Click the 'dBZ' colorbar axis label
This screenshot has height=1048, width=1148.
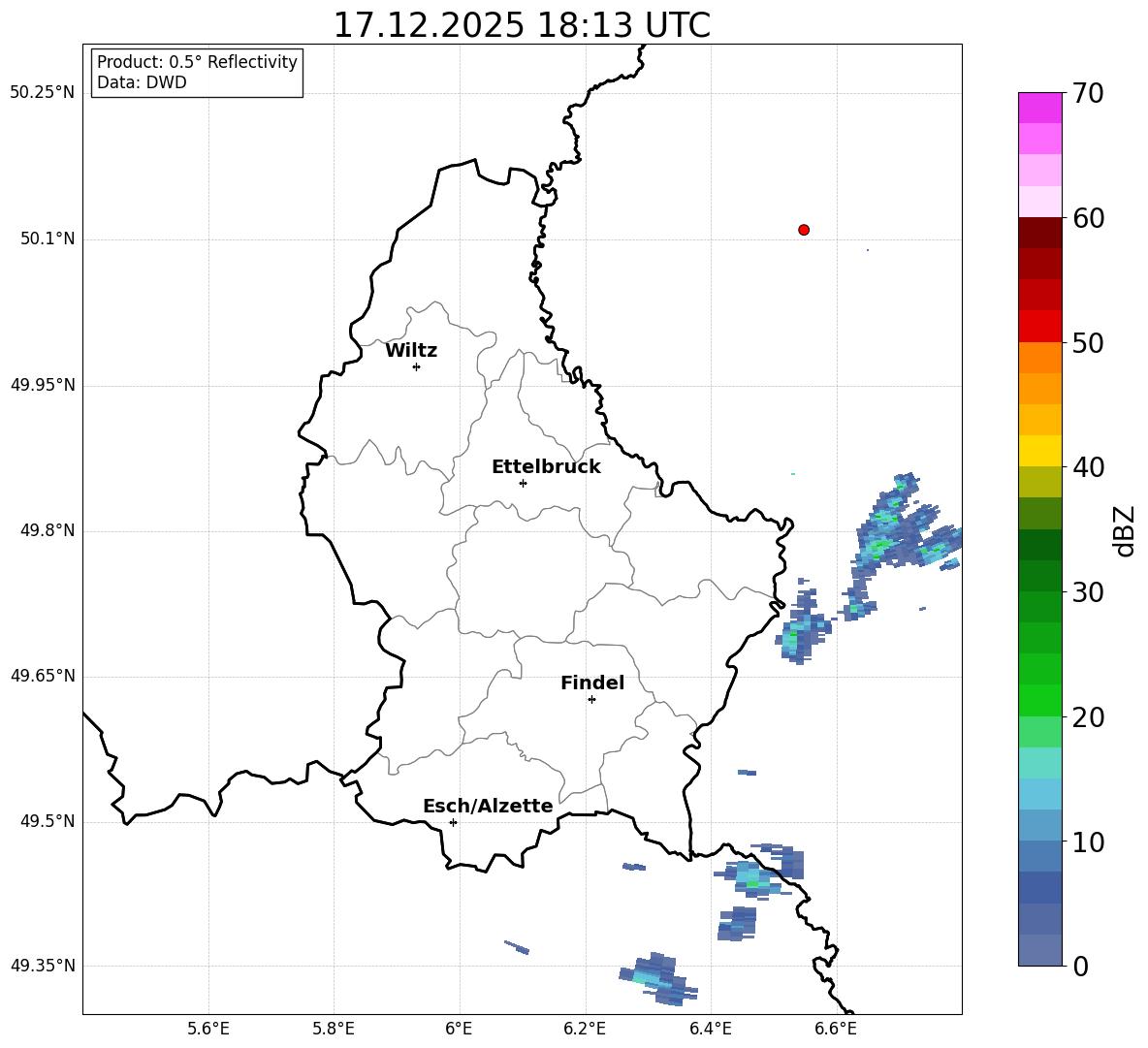(1126, 530)
